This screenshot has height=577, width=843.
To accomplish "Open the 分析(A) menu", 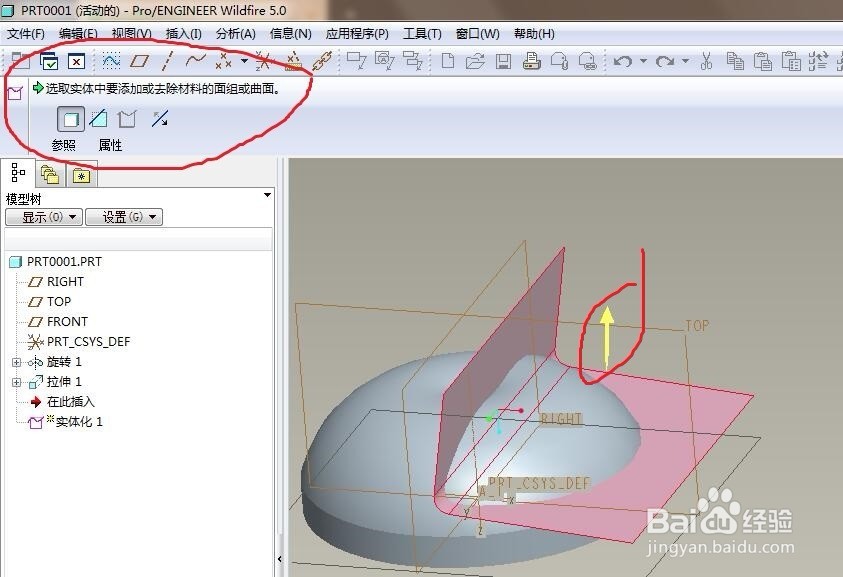I will click(x=235, y=34).
